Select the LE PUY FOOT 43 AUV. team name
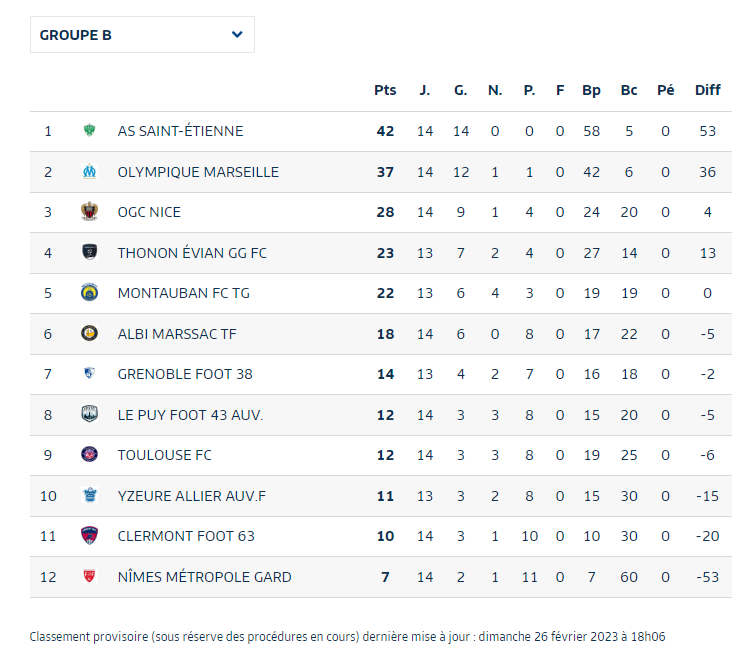 (x=190, y=415)
